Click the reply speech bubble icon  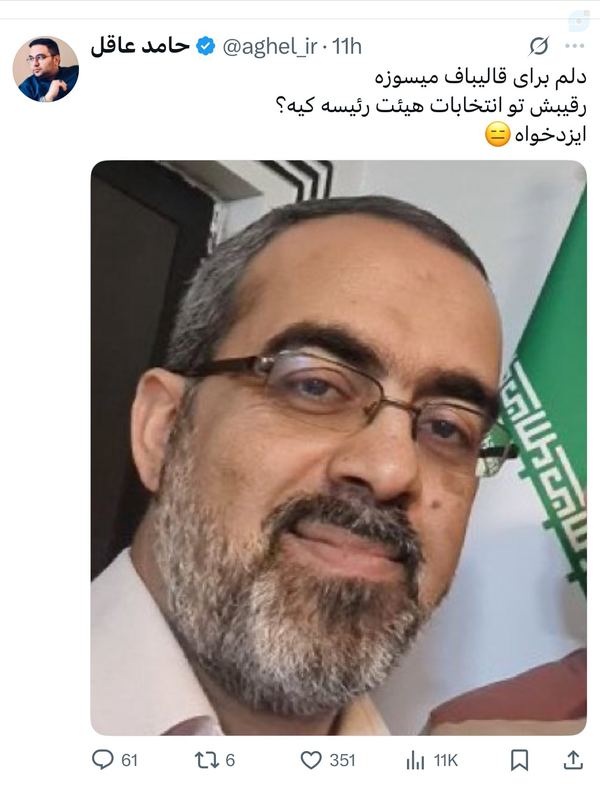tap(103, 760)
